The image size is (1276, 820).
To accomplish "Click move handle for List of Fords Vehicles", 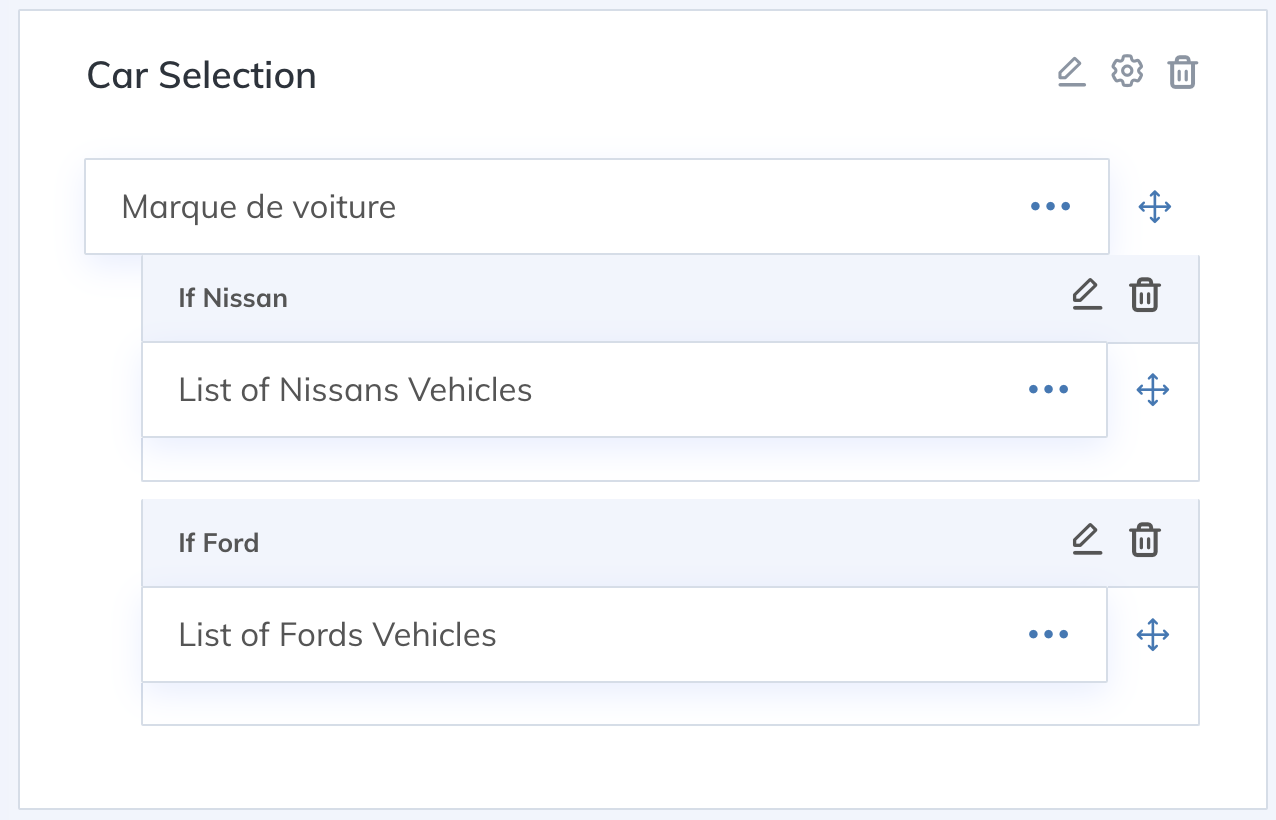I will pos(1153,635).
